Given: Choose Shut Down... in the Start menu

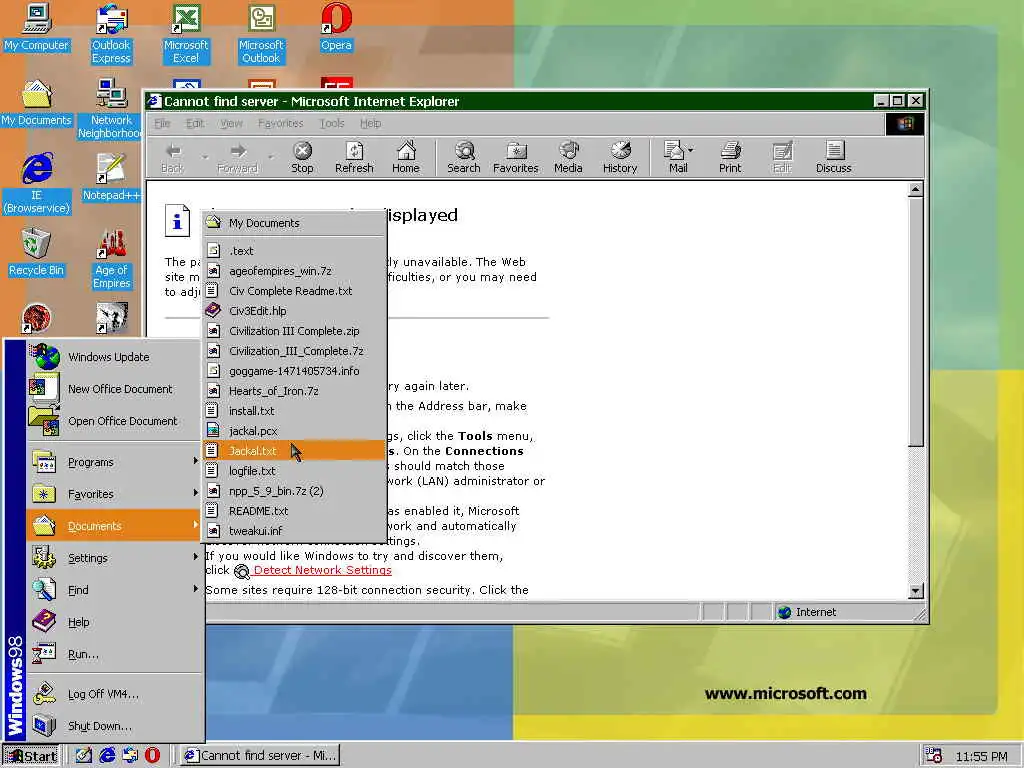Looking at the screenshot, I should 114,726.
